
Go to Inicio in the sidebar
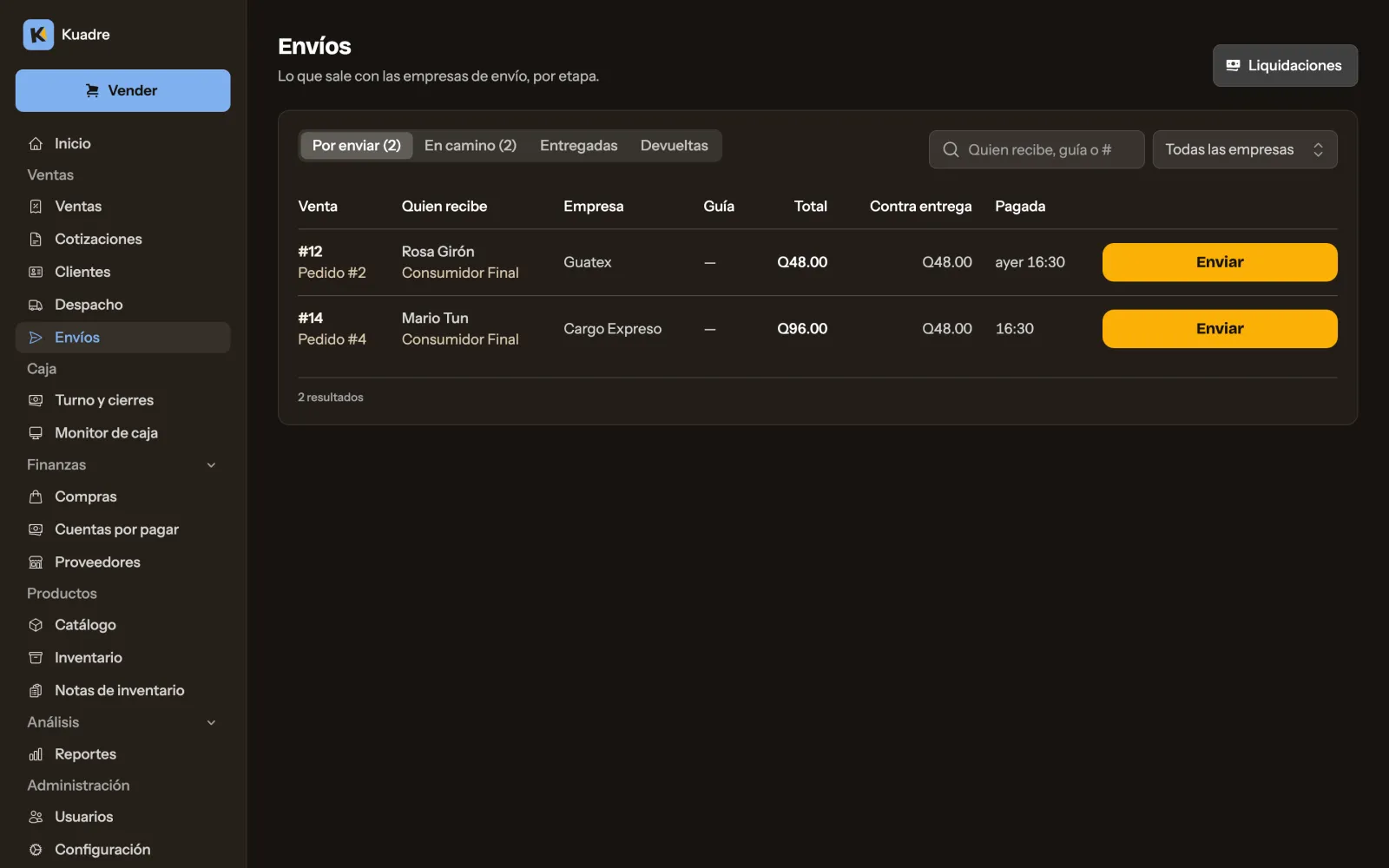point(122,143)
